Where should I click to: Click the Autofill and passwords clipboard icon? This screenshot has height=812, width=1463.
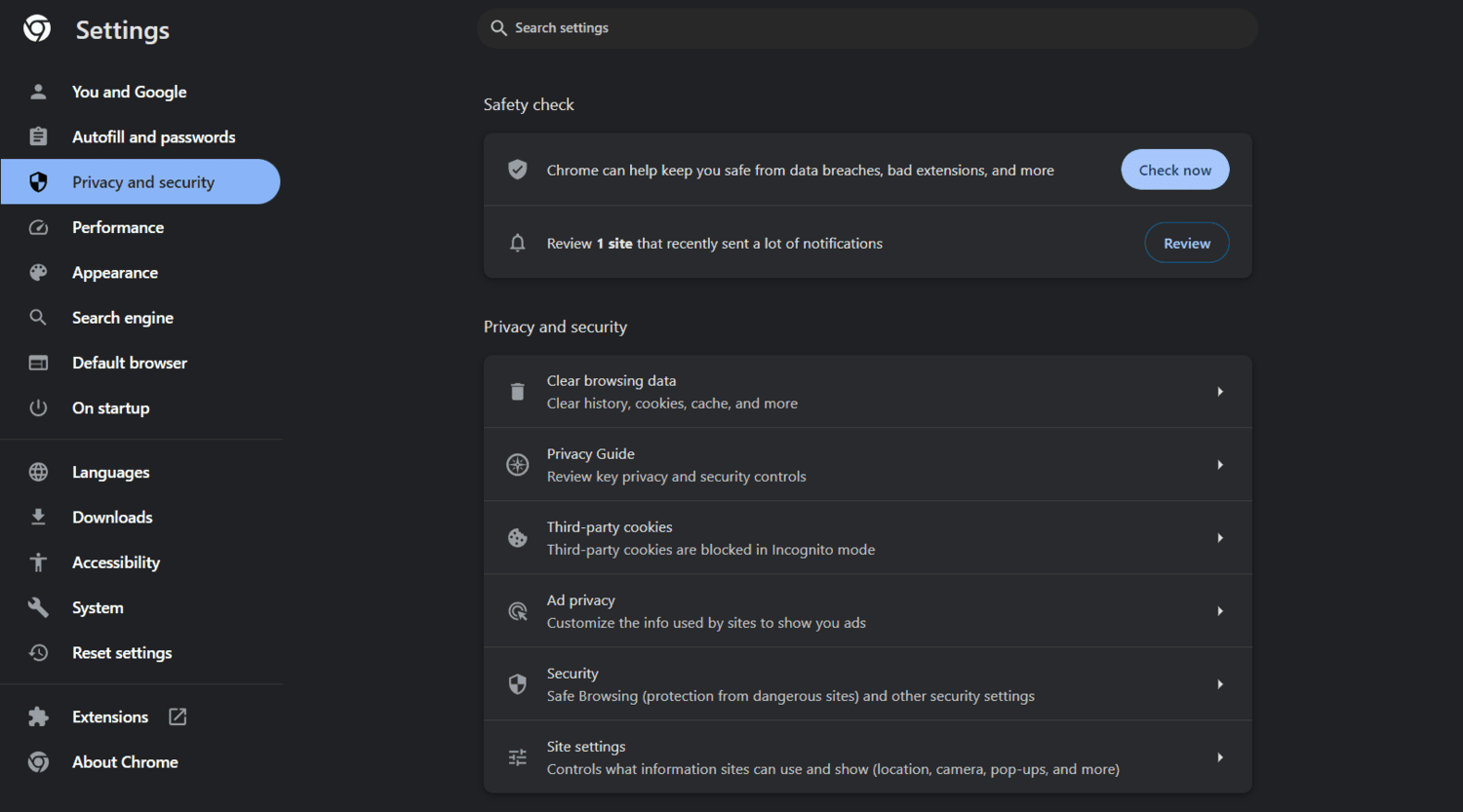click(38, 136)
